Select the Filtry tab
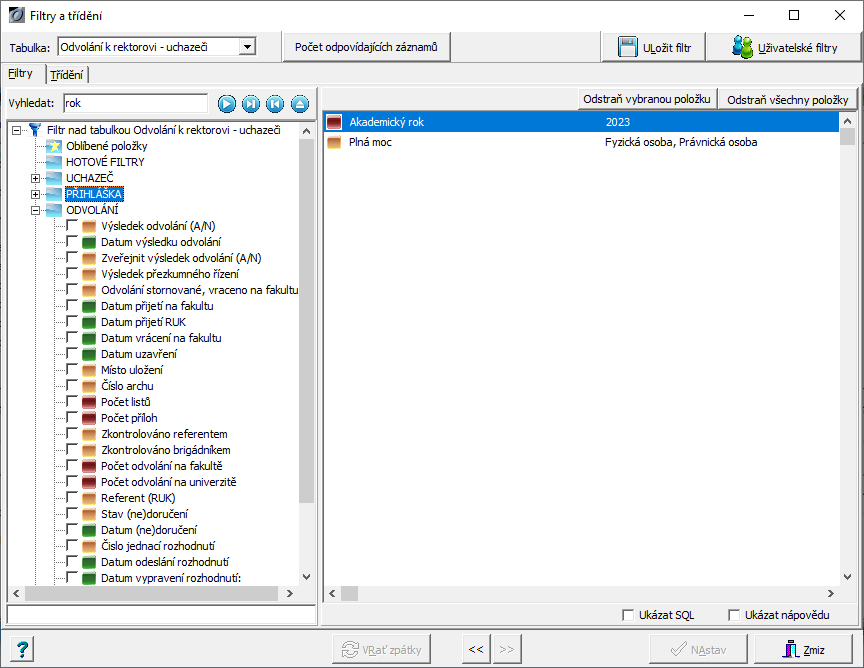 21,74
